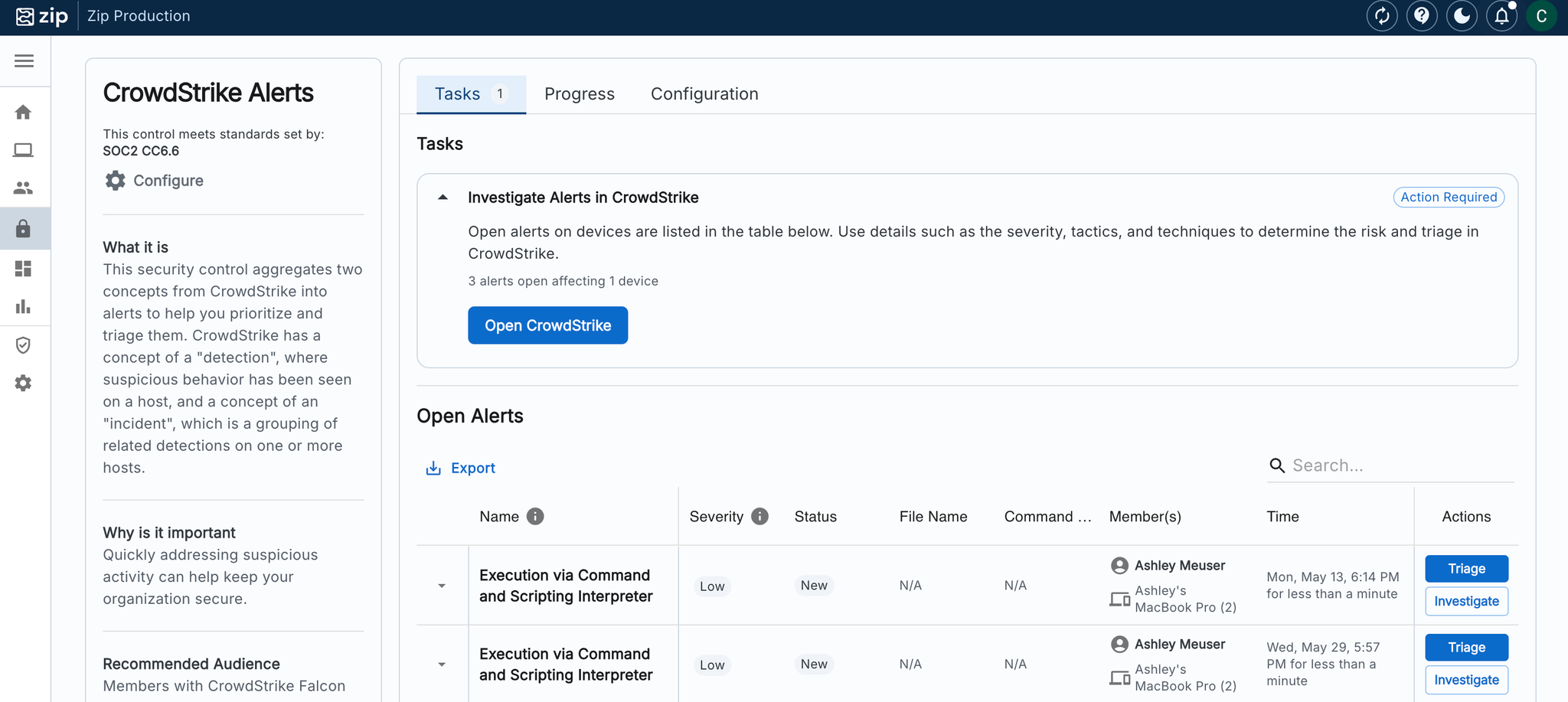Open the dashboard grid icon in sidebar
1568x702 pixels.
(x=24, y=269)
